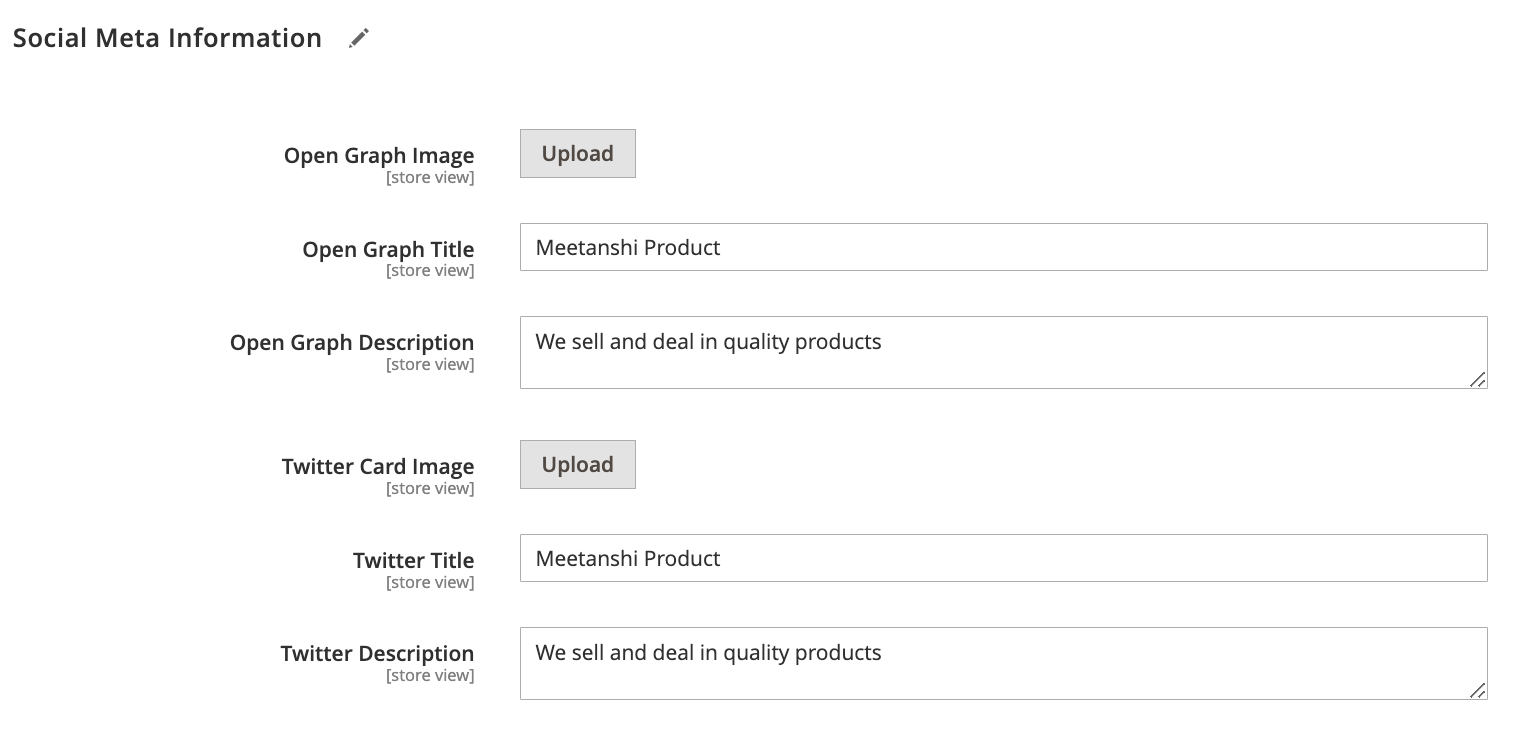Click the Open Graph Image field label
The height and width of the screenshot is (740, 1524).
[x=379, y=155]
